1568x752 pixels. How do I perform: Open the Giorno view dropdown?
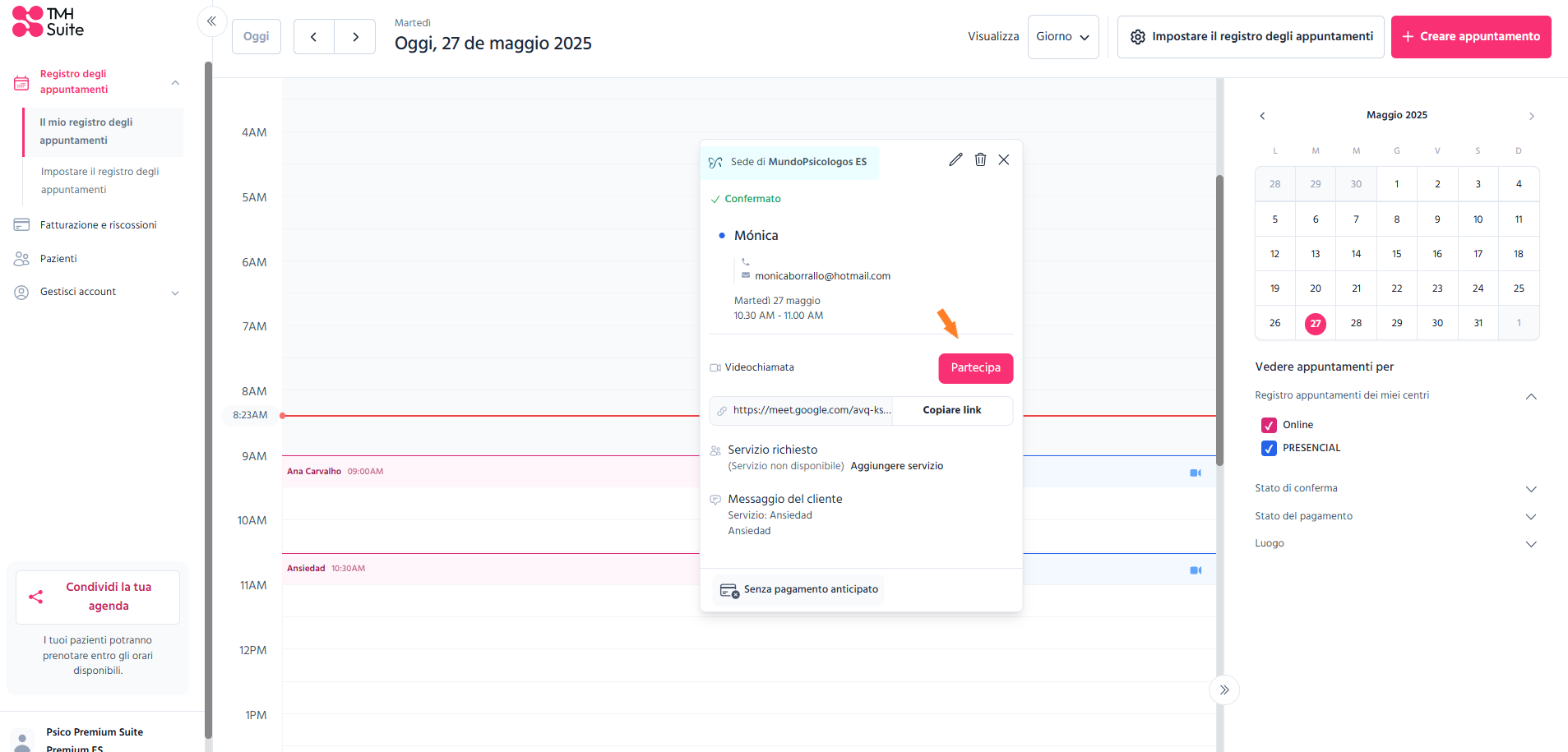tap(1063, 37)
